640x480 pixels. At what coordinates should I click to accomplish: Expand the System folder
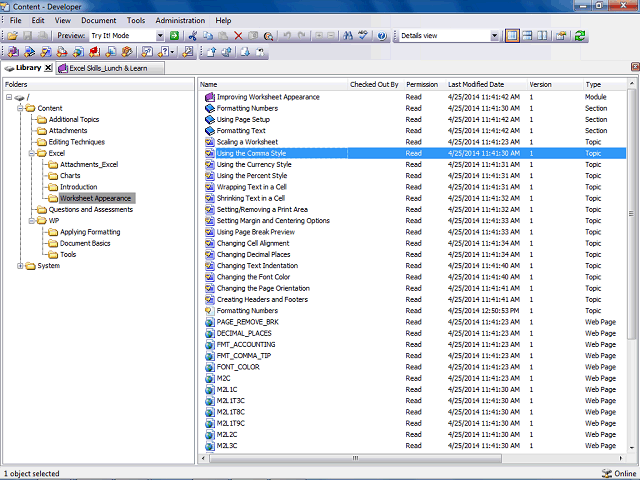pyautogui.click(x=20, y=266)
